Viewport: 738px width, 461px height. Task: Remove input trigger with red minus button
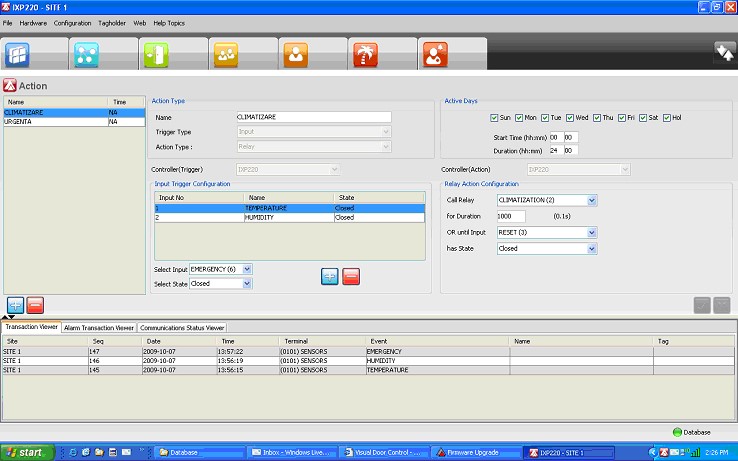(351, 276)
